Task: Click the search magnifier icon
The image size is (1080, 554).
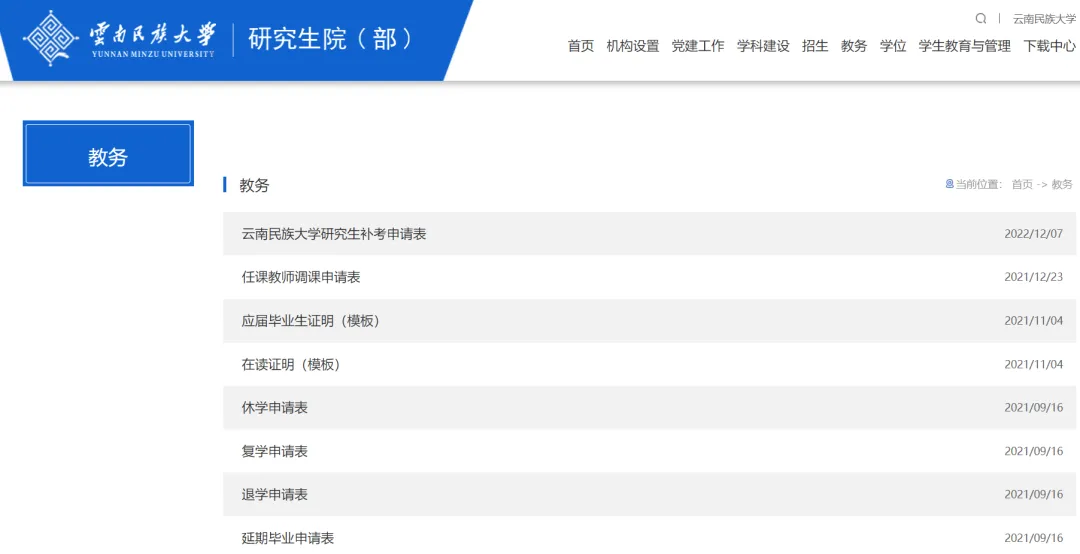Action: (981, 19)
